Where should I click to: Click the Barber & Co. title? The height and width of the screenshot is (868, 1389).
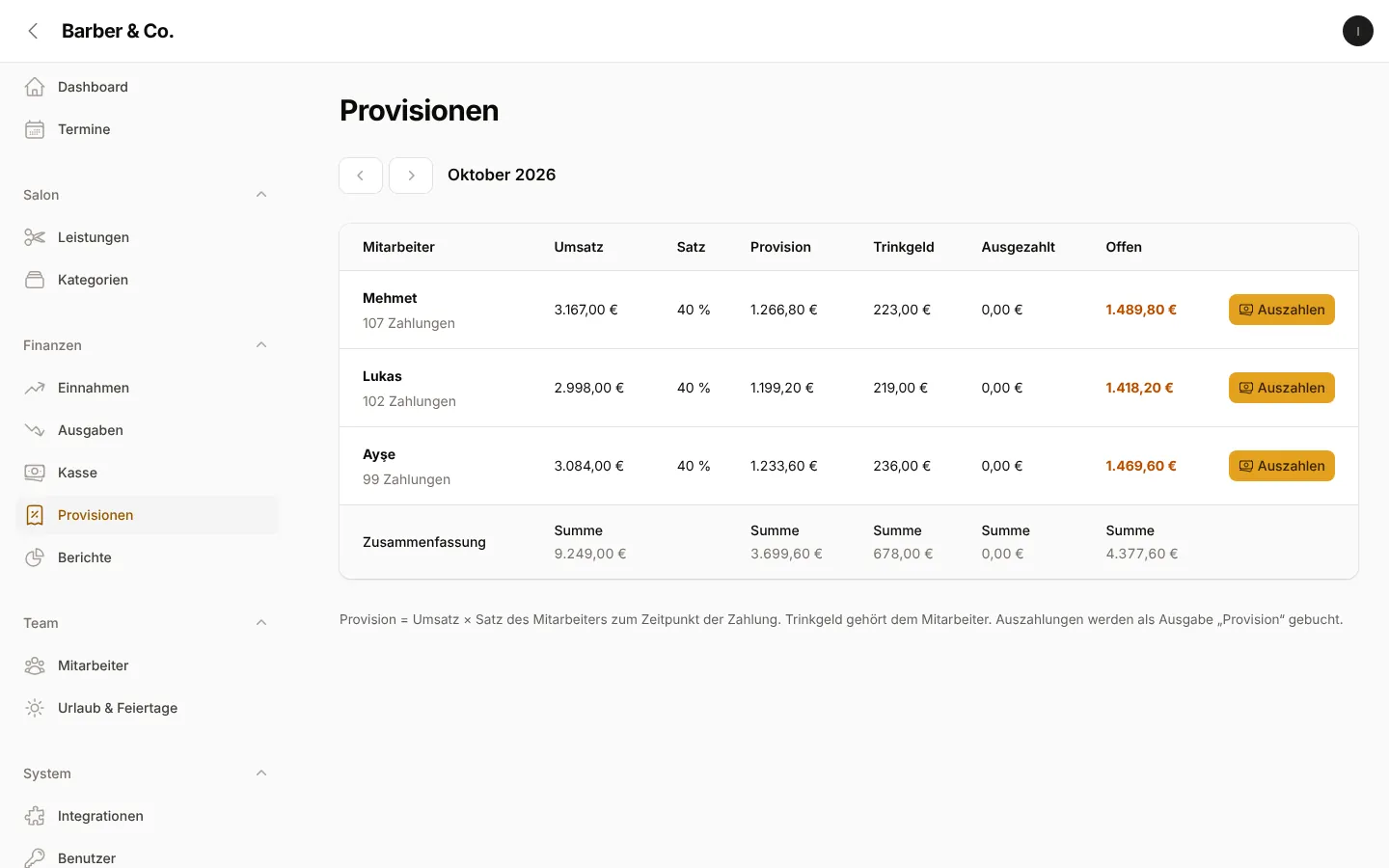pos(118,31)
